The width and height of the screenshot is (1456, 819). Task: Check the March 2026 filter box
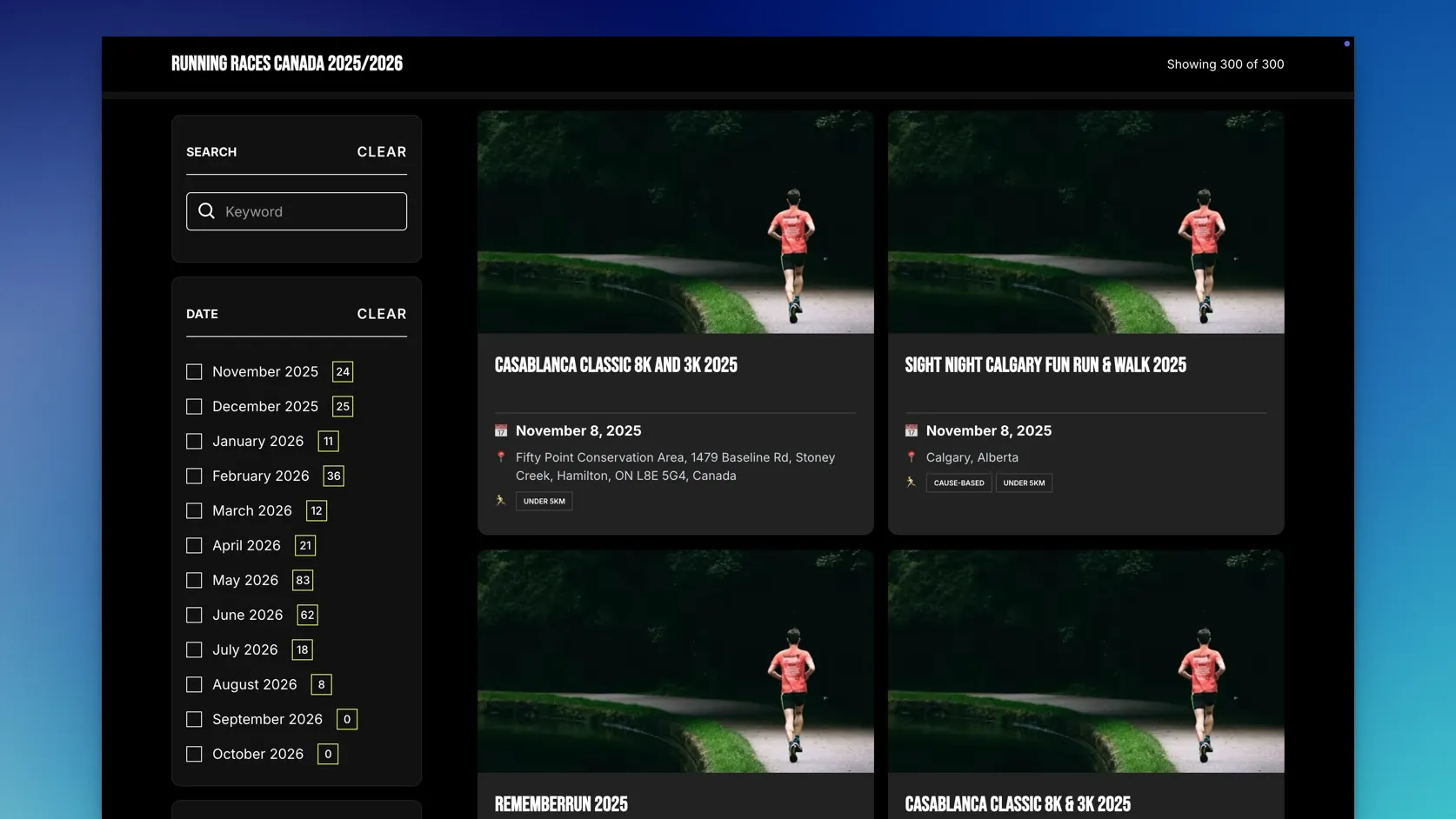click(x=194, y=510)
